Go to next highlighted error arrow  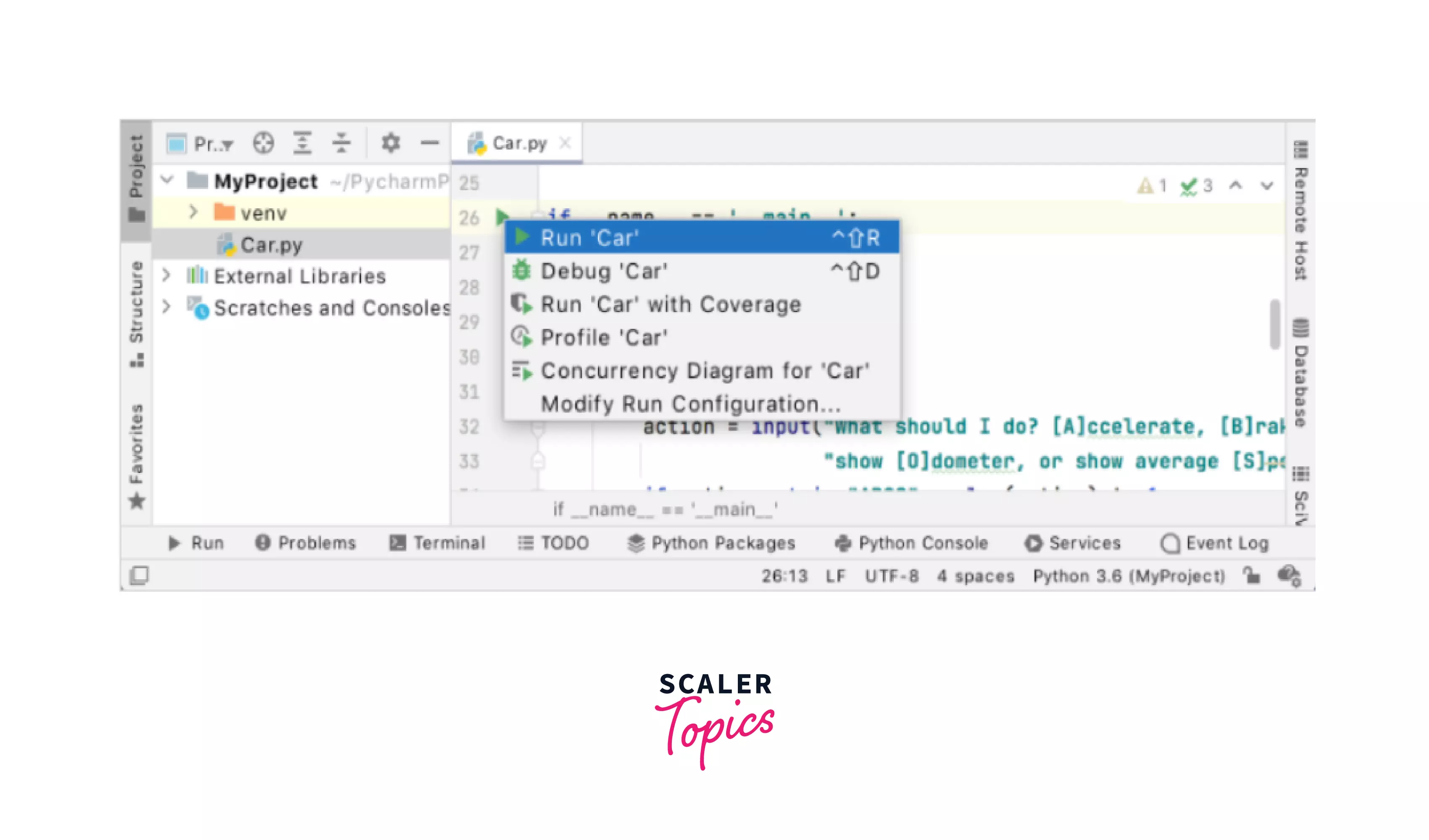coord(1267,185)
